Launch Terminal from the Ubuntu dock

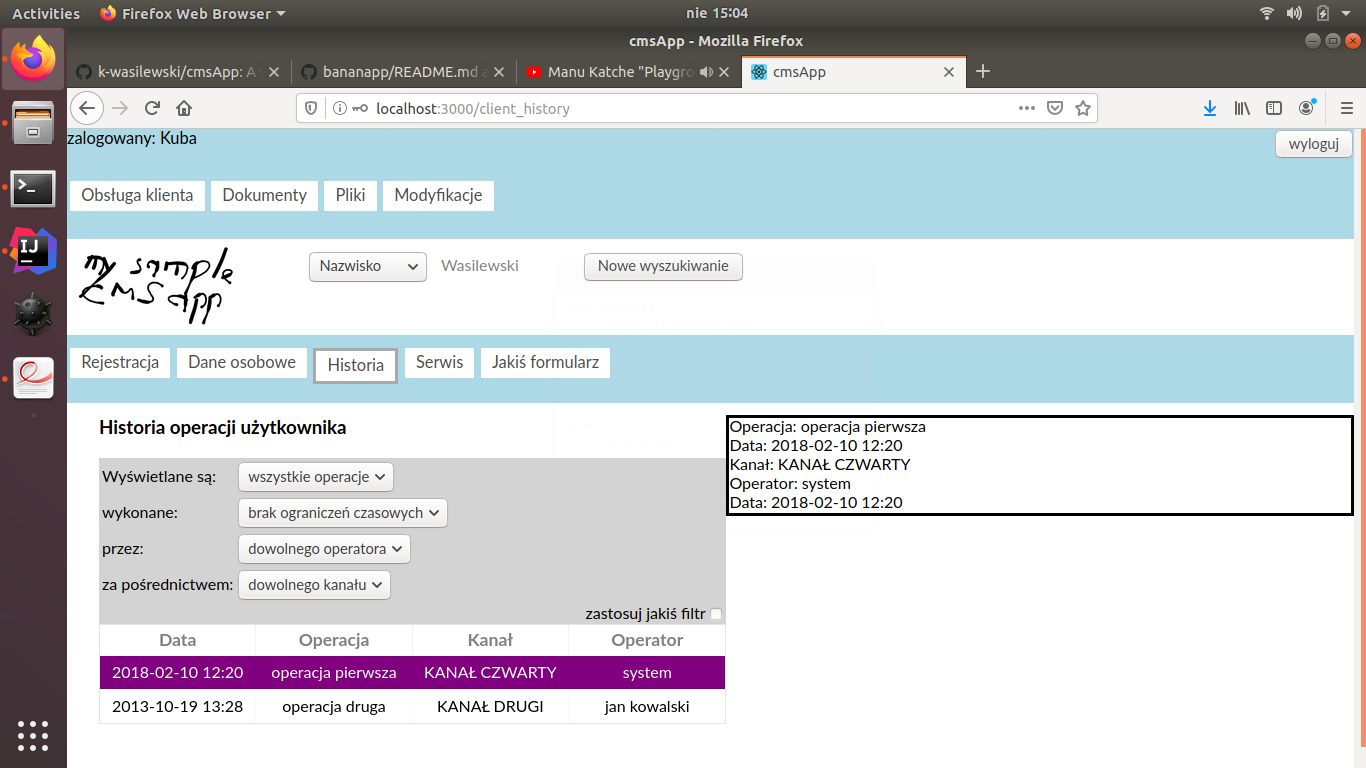(x=33, y=187)
